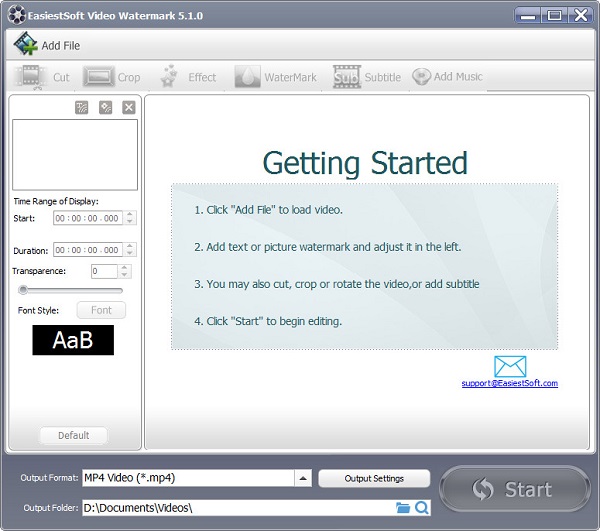Click the Transparence slider track
This screenshot has width=600, height=531.
click(x=71, y=291)
